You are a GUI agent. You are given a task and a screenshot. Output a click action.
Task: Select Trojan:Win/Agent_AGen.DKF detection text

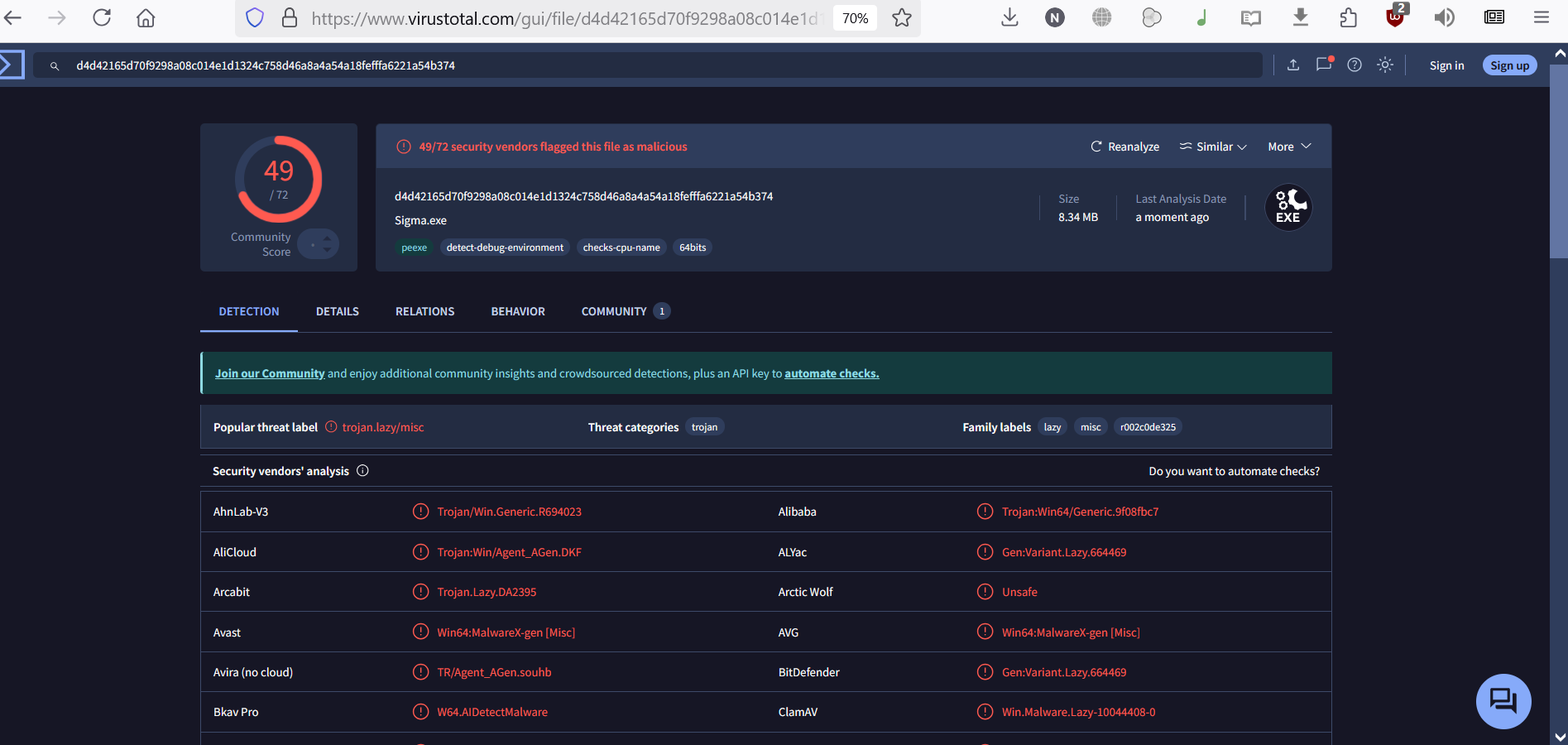click(510, 552)
